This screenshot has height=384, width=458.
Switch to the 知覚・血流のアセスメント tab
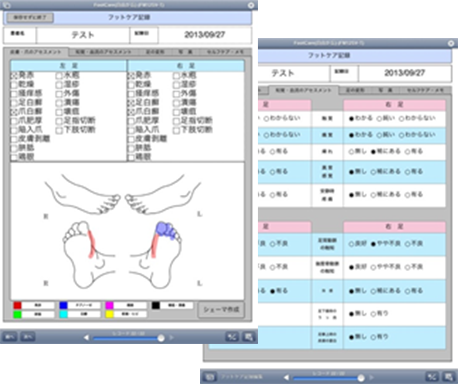[x=103, y=52]
